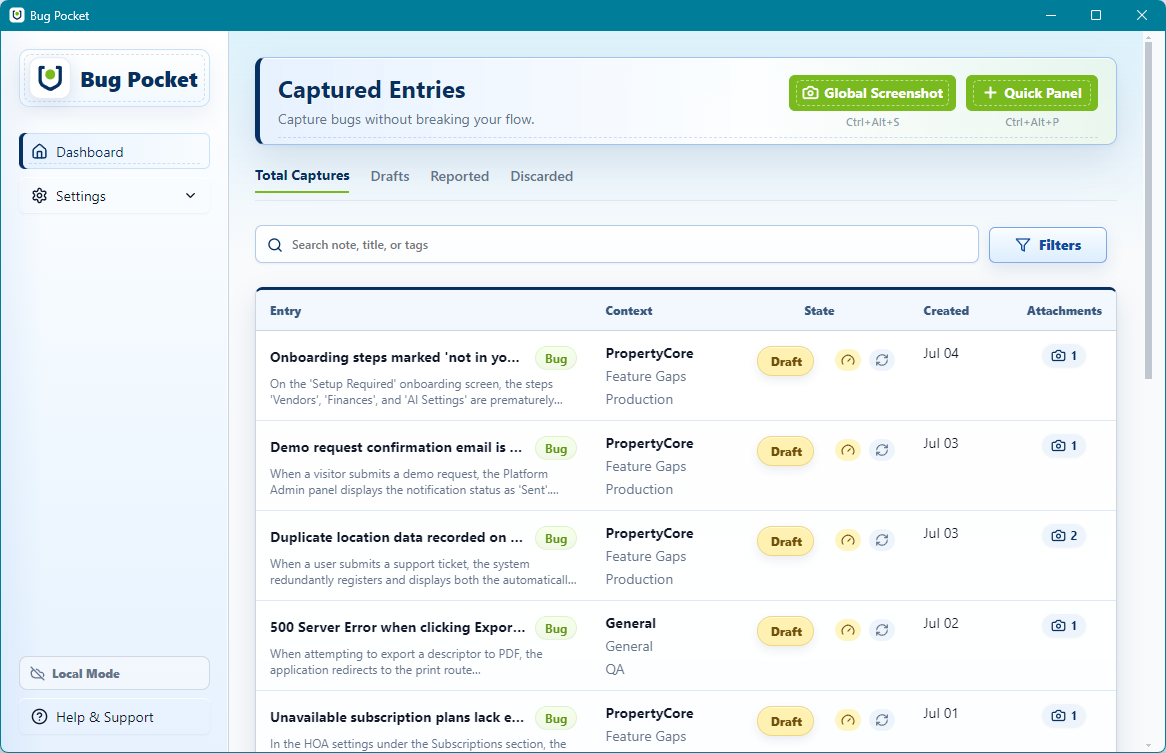
Task: Open the Quick Panel
Action: 1031,93
